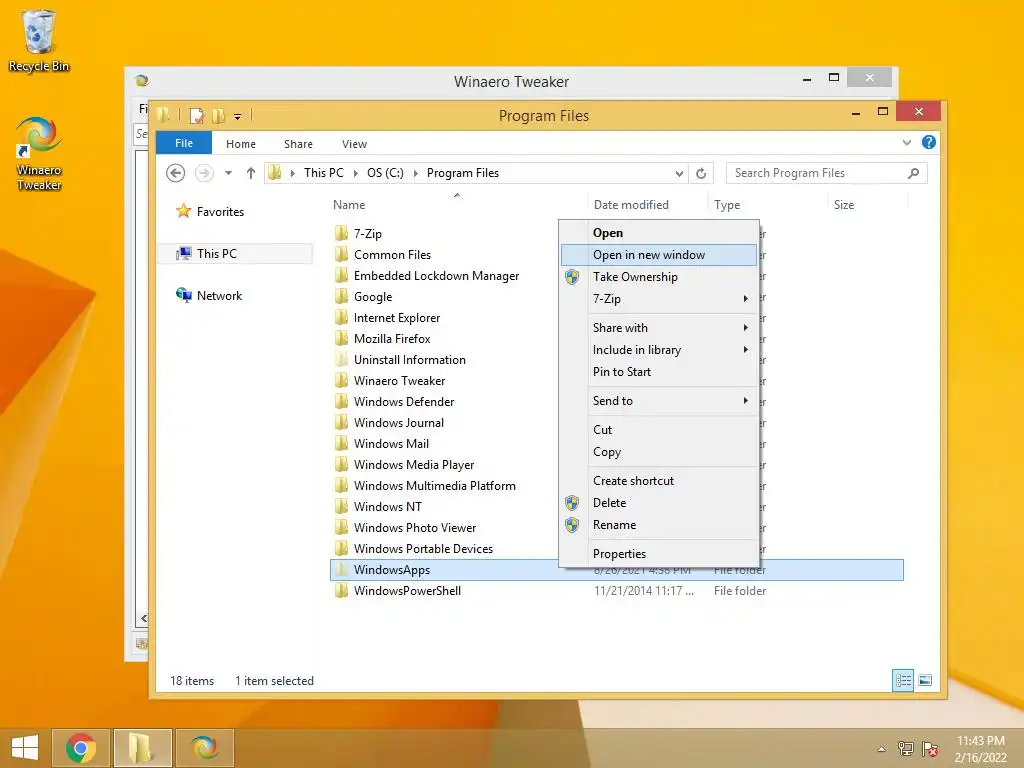Open the Customize Quick Access Toolbar arrow
This screenshot has width=1024, height=768.
click(x=238, y=117)
